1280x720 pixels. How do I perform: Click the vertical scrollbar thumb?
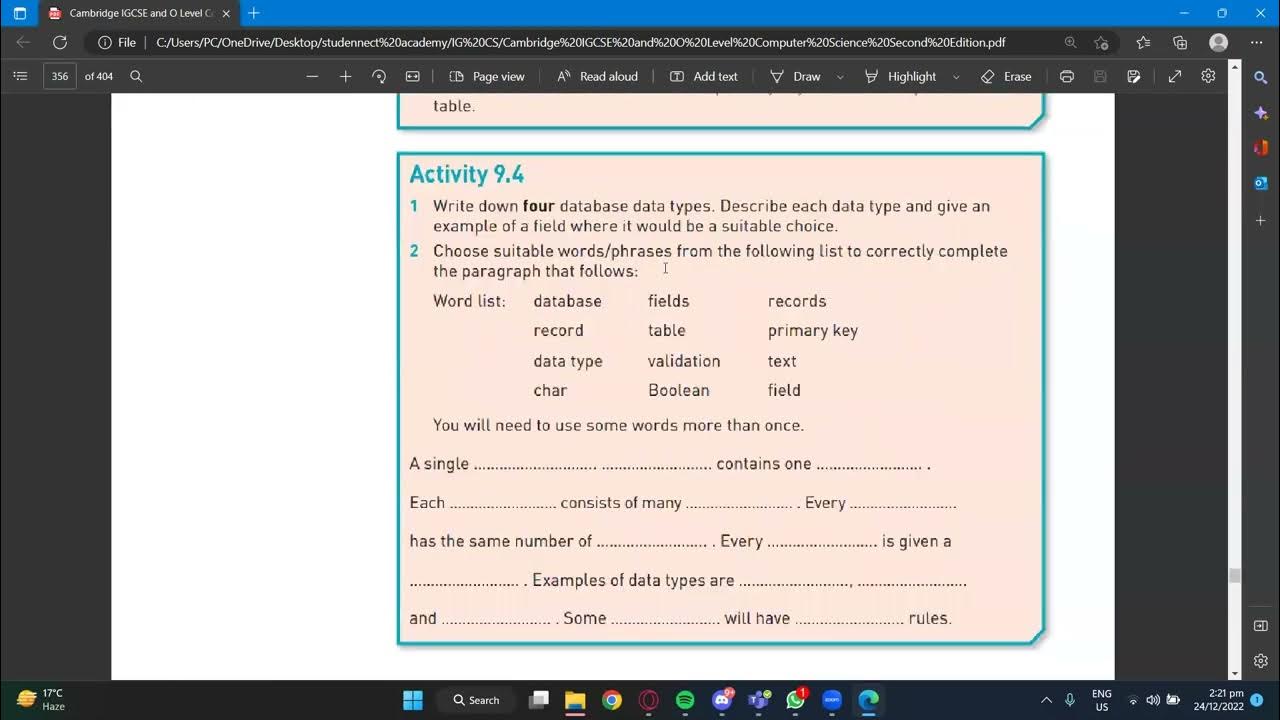(1234, 575)
